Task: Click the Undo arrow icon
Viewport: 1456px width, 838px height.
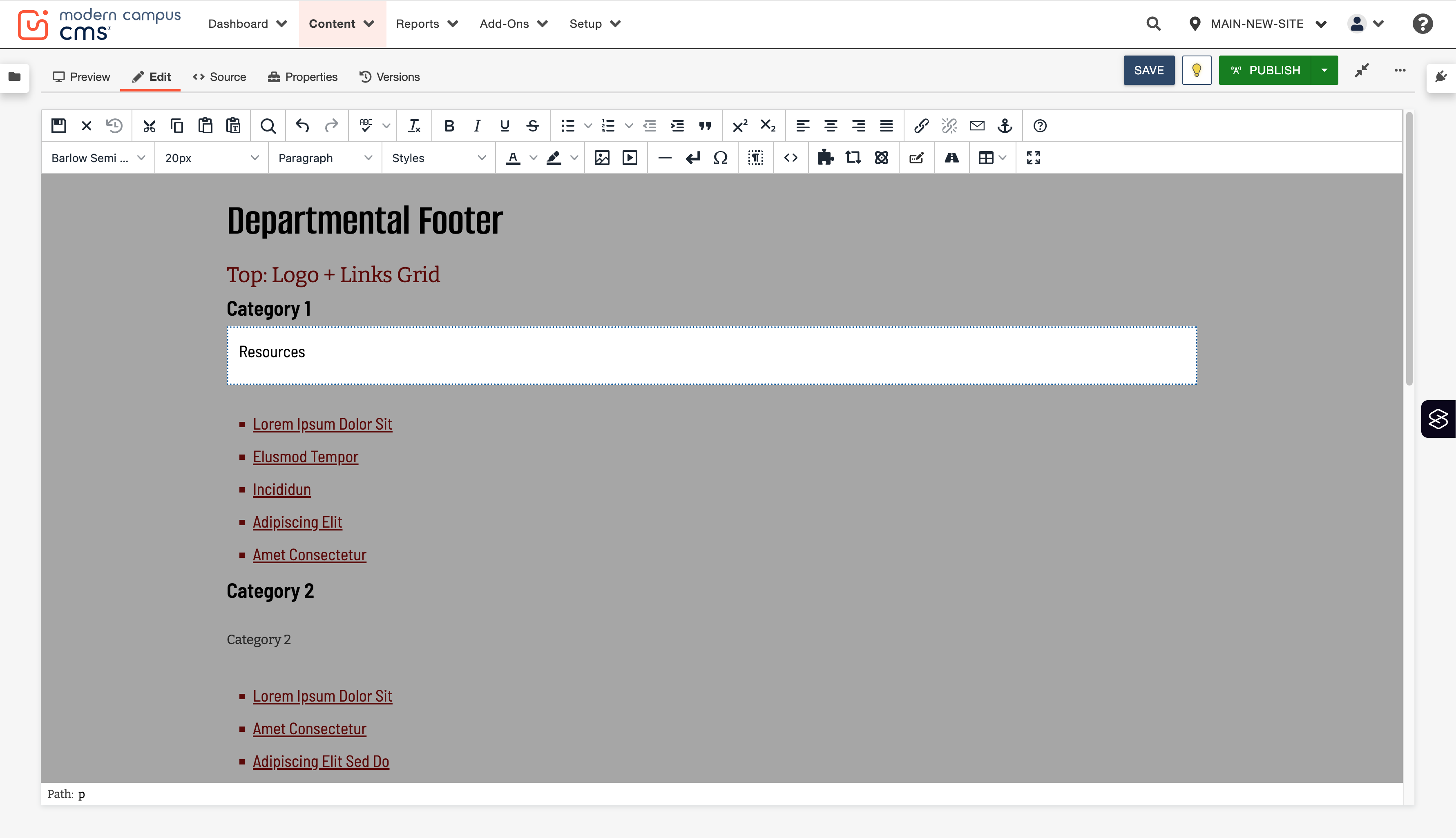Action: tap(303, 126)
